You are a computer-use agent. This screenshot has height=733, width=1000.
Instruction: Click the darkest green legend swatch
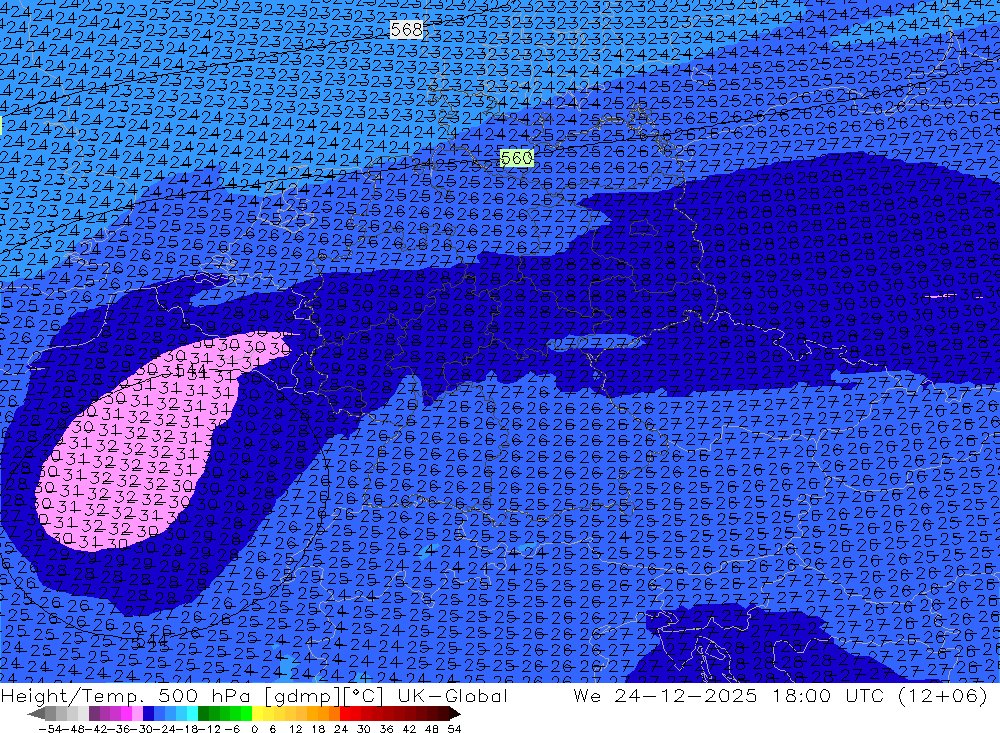click(x=203, y=714)
